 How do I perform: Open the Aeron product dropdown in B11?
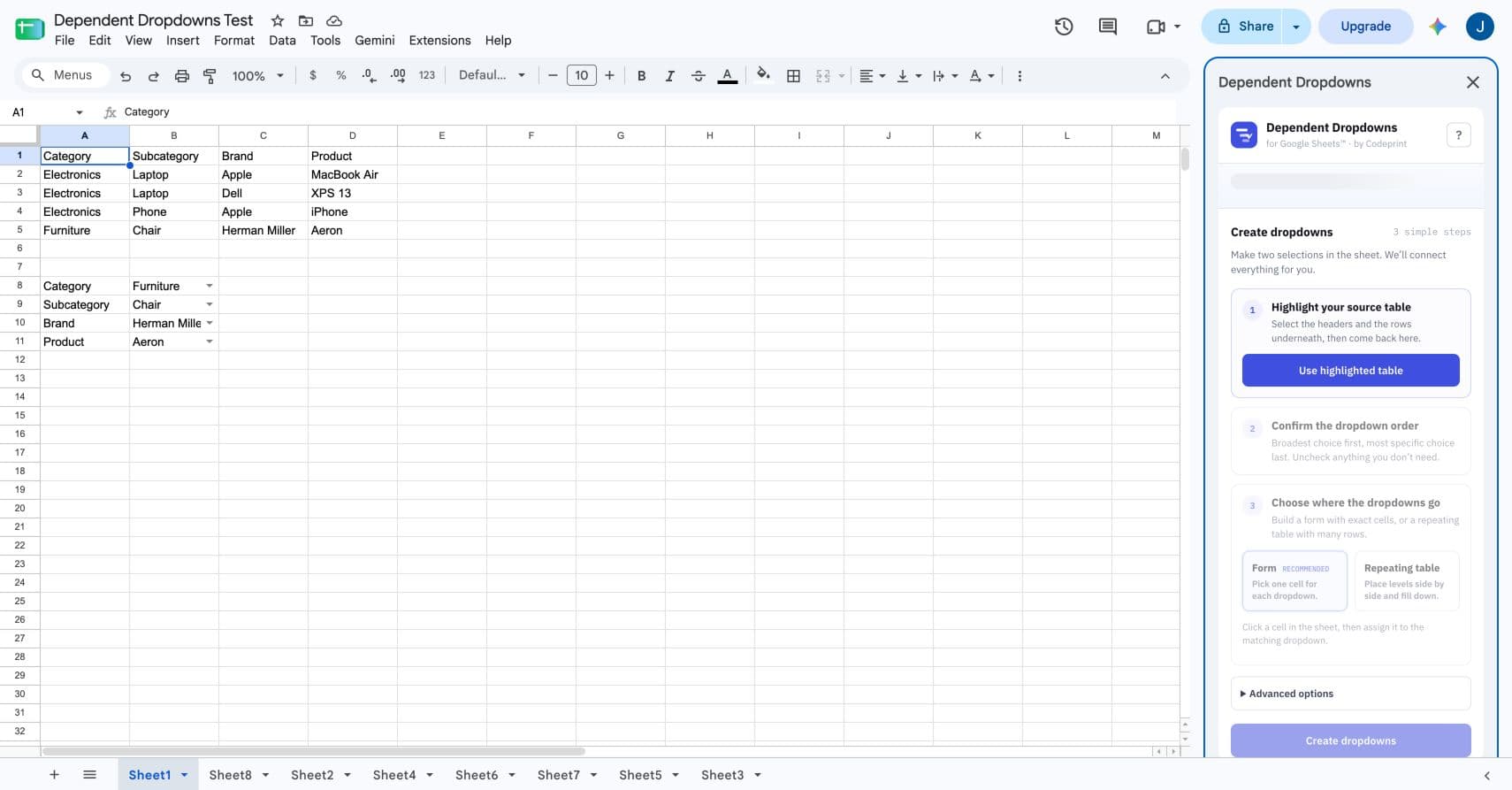click(210, 341)
